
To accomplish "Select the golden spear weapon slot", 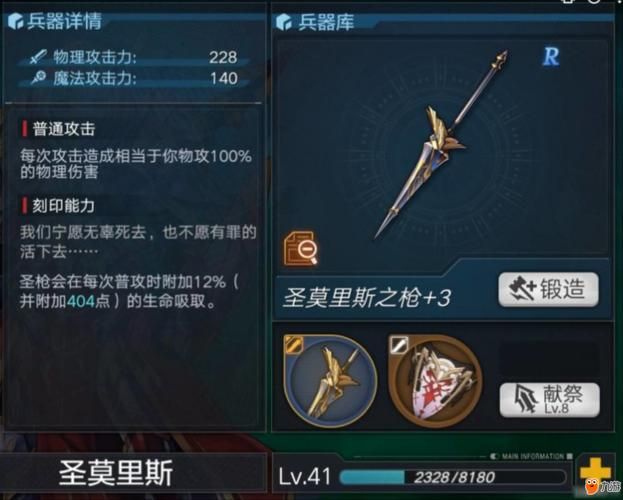I will pos(330,381).
